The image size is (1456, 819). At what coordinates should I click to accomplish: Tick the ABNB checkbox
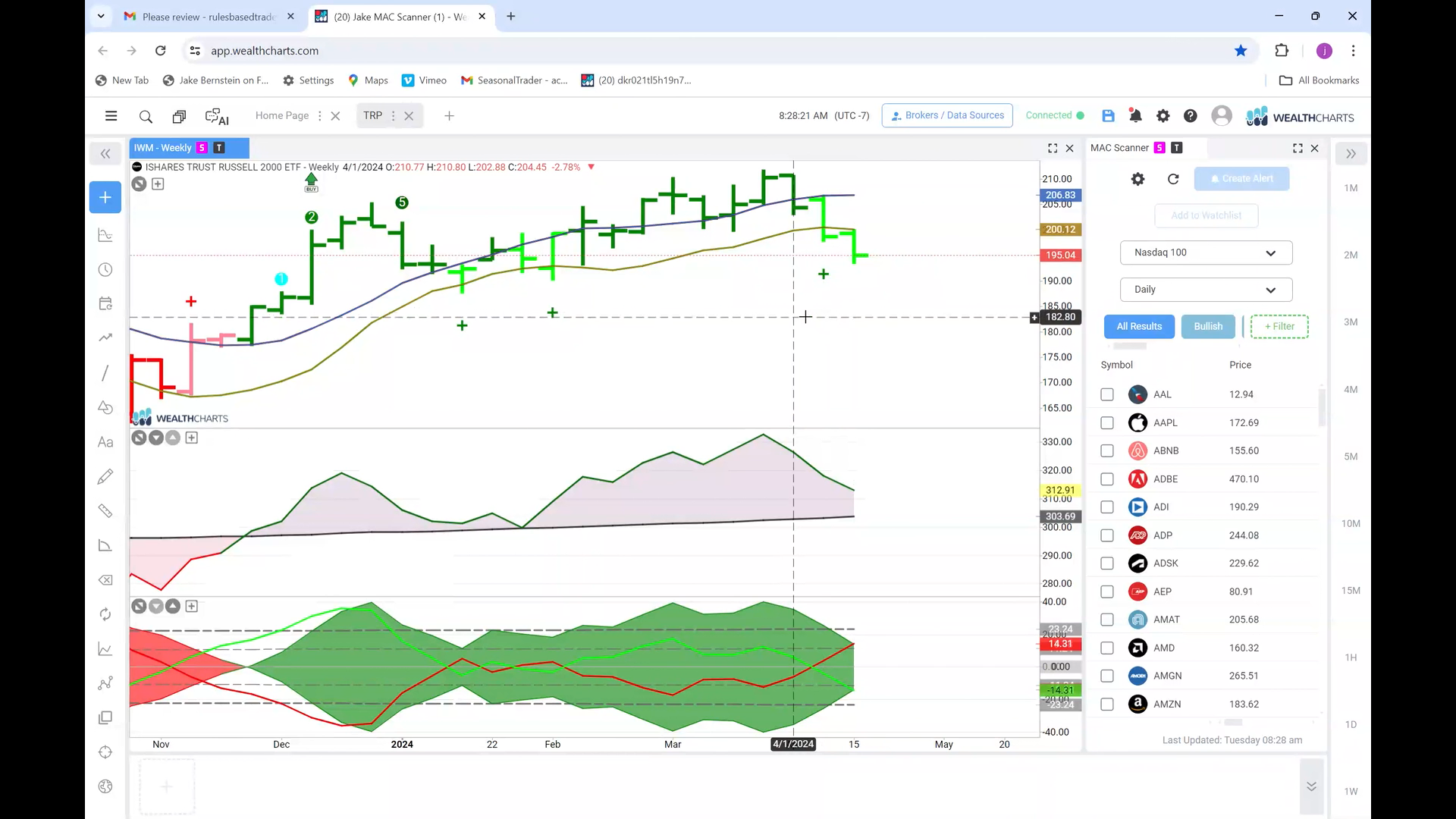(1107, 450)
